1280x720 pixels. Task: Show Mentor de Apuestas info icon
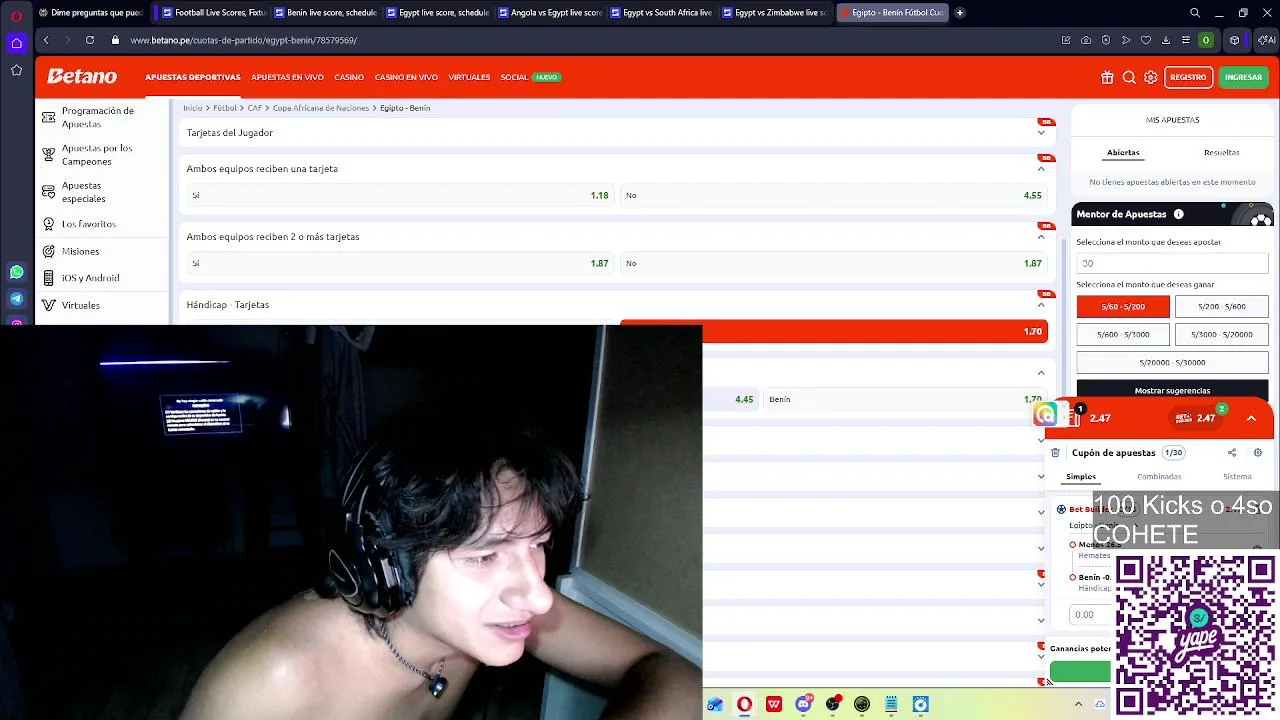click(1179, 214)
